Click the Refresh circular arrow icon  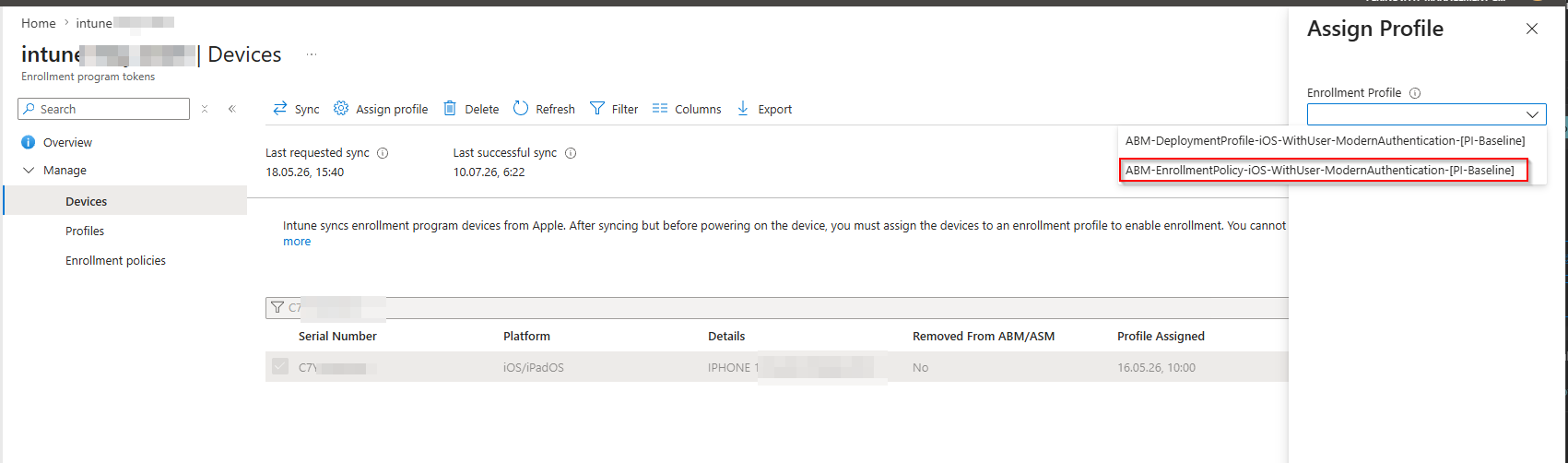[521, 109]
